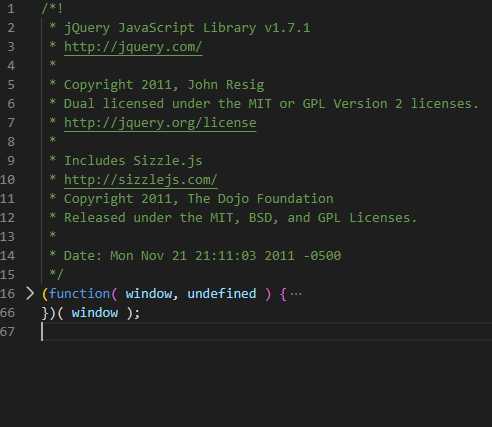The image size is (492, 427).
Task: Click the comment closing '*/' on line 15
Action: [56, 275]
